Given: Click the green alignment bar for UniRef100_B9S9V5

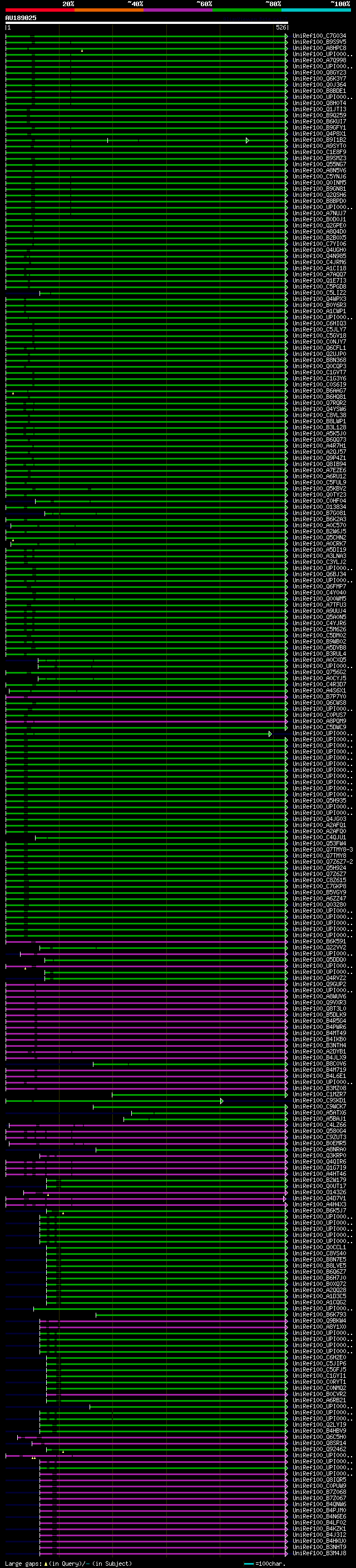Looking at the screenshot, I should coord(146,43).
